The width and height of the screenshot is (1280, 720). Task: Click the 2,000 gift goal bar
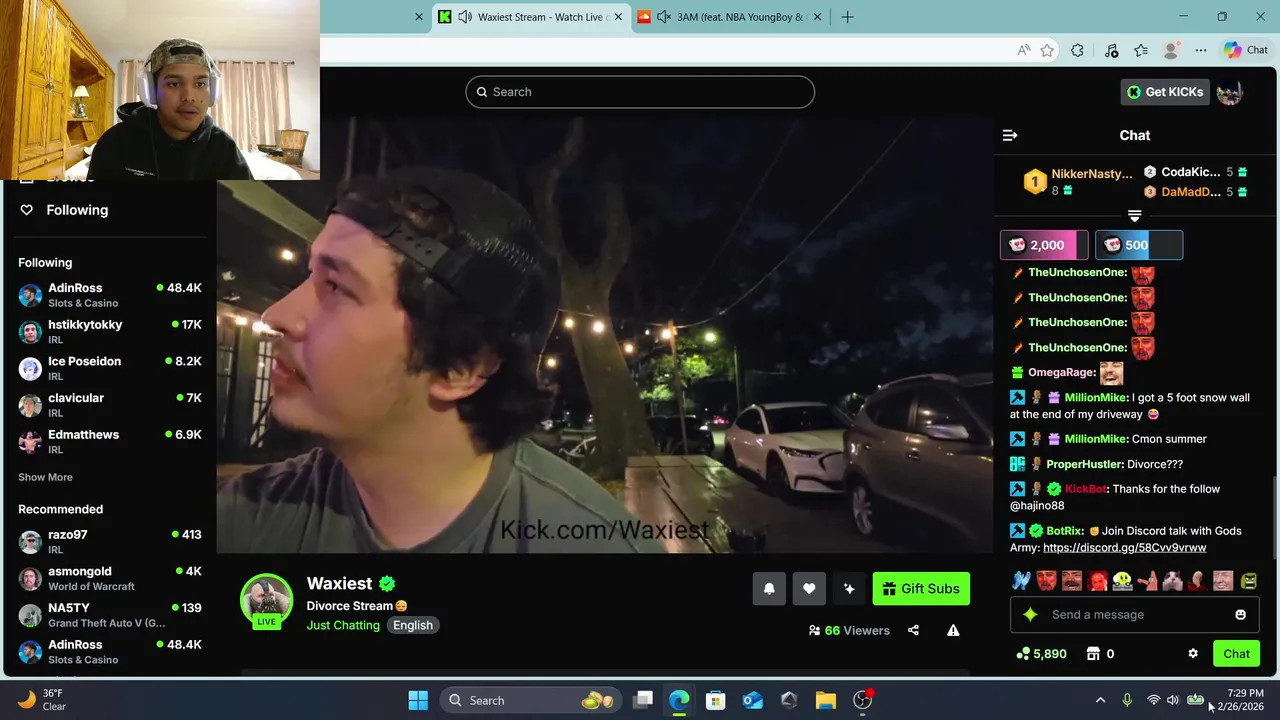(x=1044, y=245)
